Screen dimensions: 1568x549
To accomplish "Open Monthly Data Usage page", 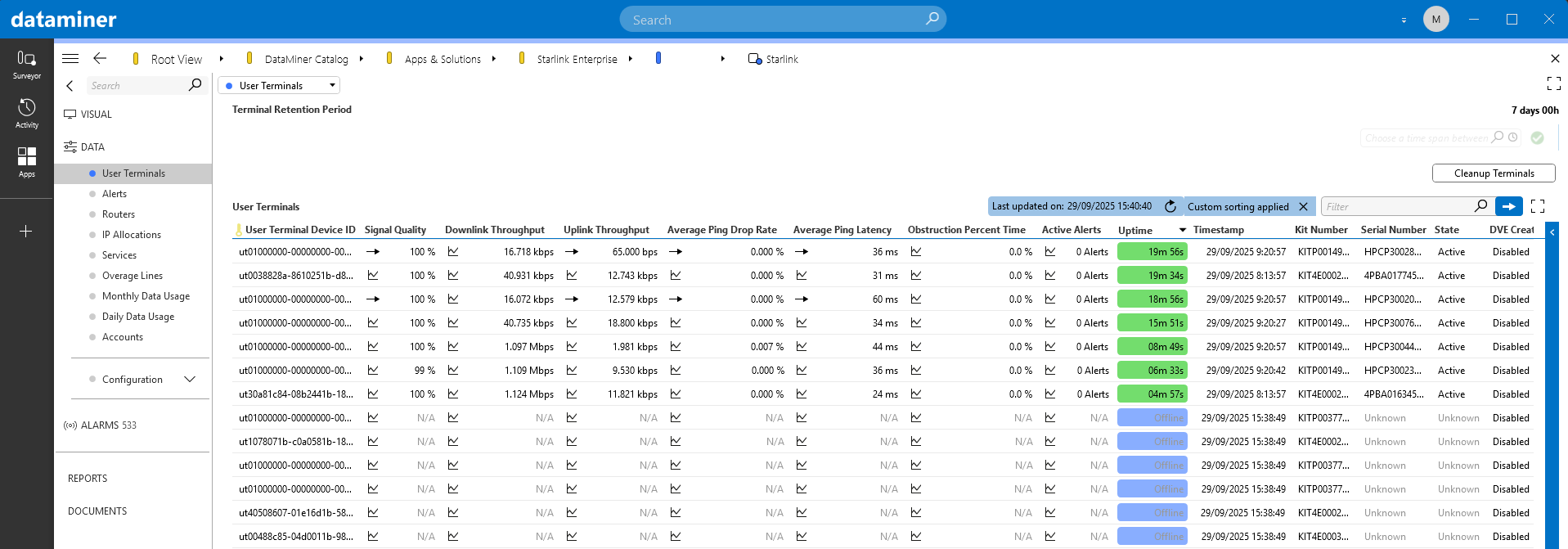I will tap(146, 296).
